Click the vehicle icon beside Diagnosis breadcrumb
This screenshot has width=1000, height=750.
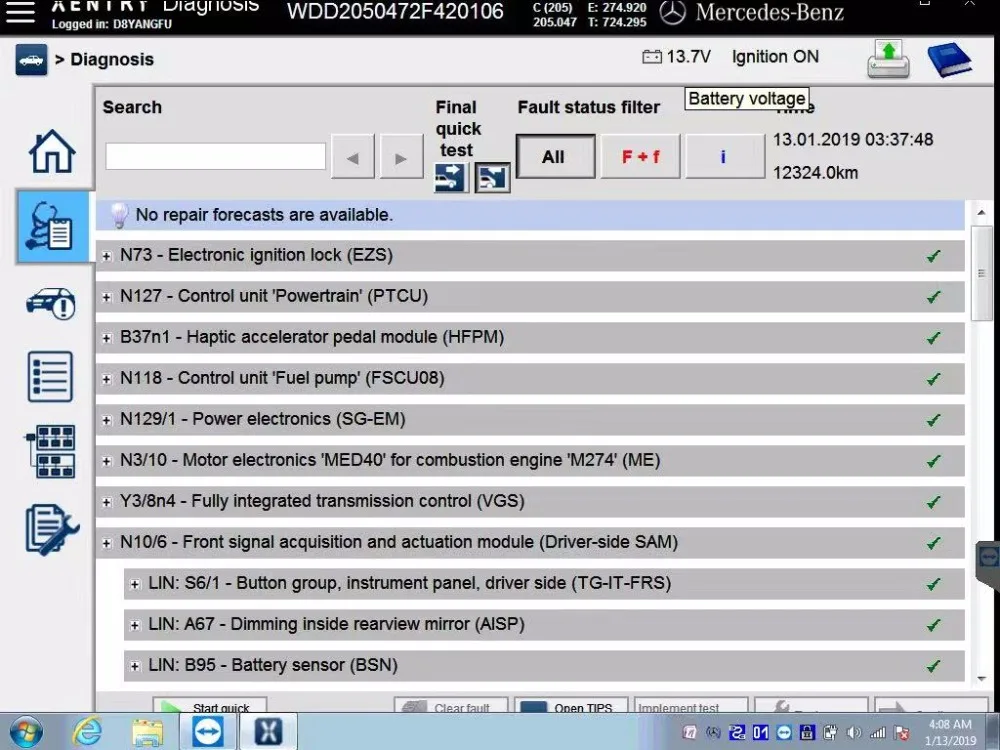pos(31,60)
